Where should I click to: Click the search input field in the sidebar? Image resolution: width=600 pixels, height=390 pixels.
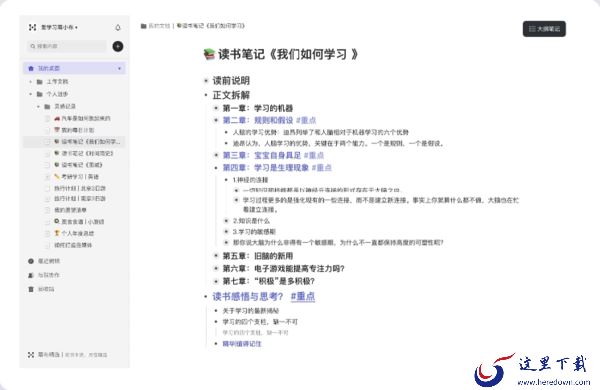point(67,46)
